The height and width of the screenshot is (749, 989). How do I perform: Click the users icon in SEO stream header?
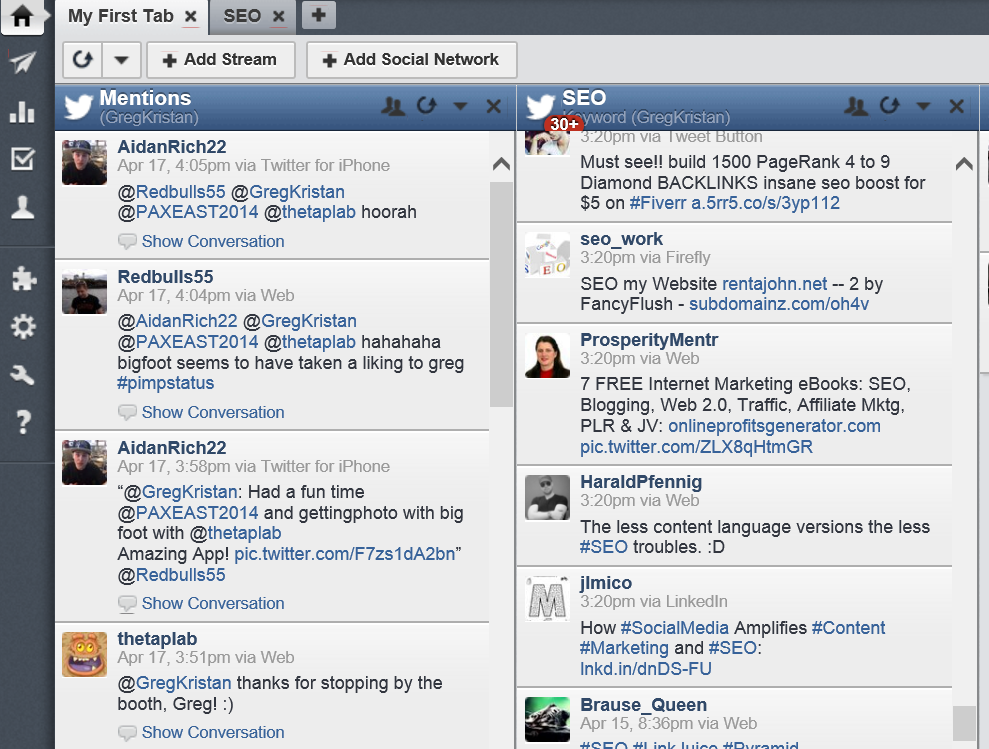click(856, 106)
